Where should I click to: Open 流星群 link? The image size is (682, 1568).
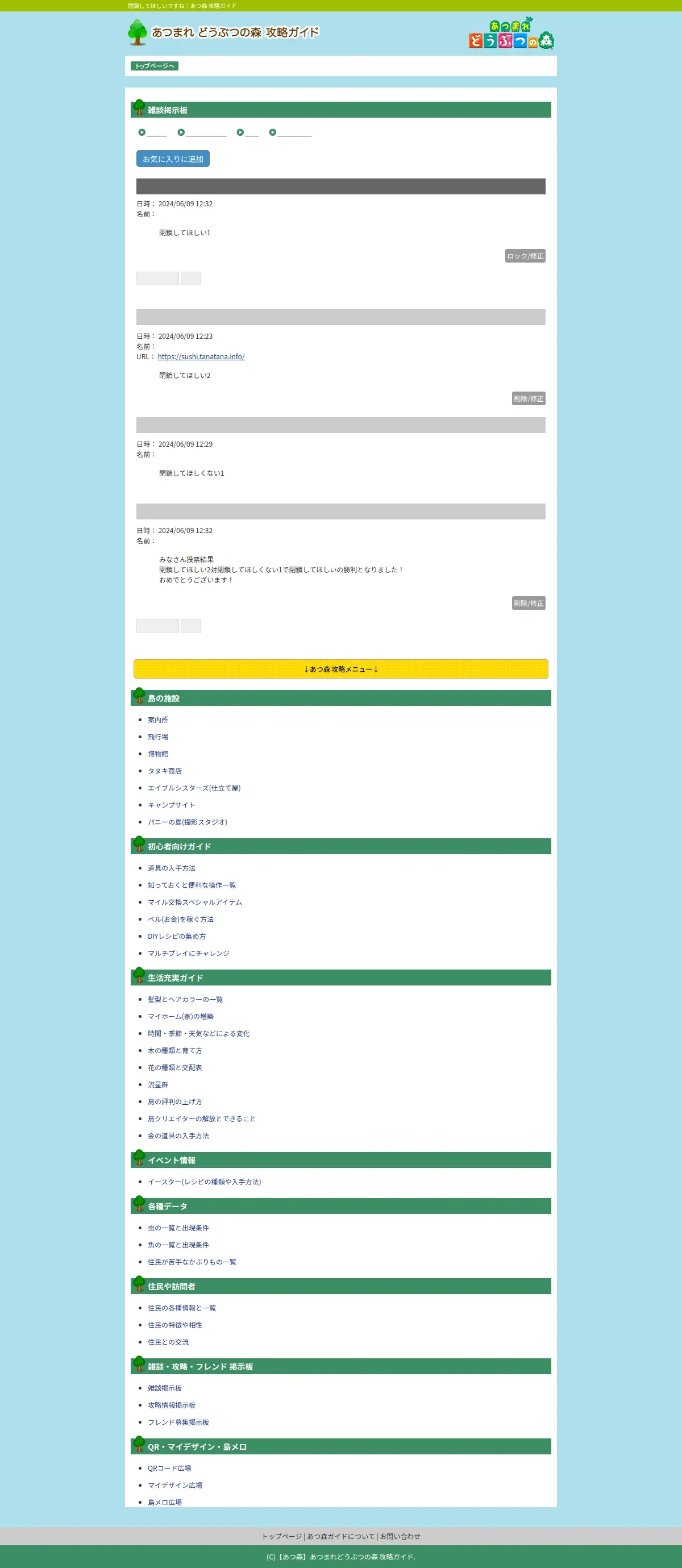158,1085
